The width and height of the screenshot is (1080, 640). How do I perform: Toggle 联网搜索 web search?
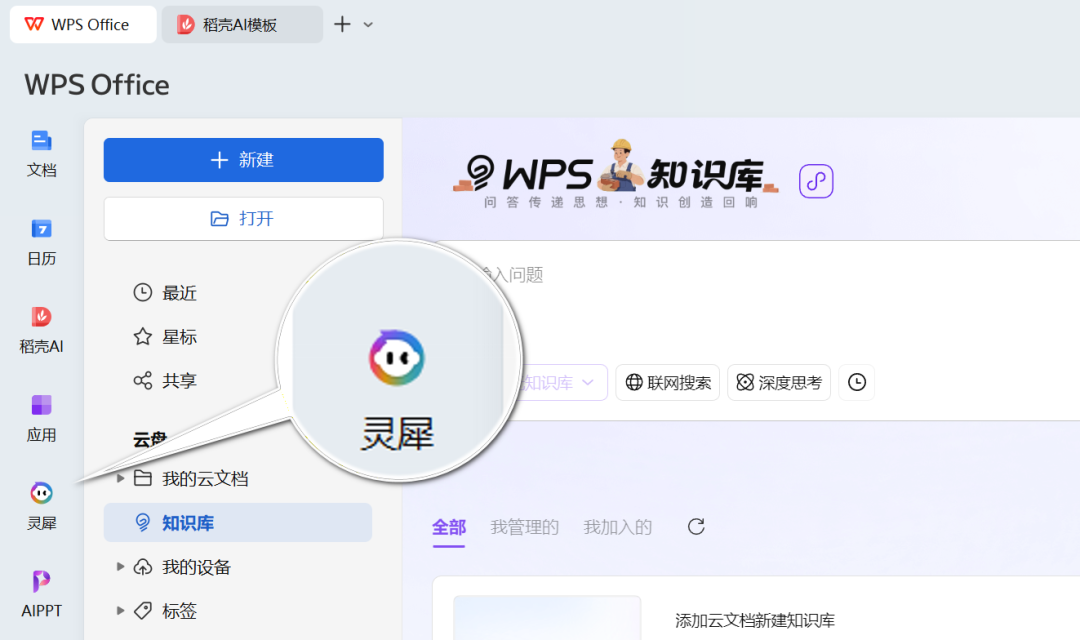coord(667,382)
